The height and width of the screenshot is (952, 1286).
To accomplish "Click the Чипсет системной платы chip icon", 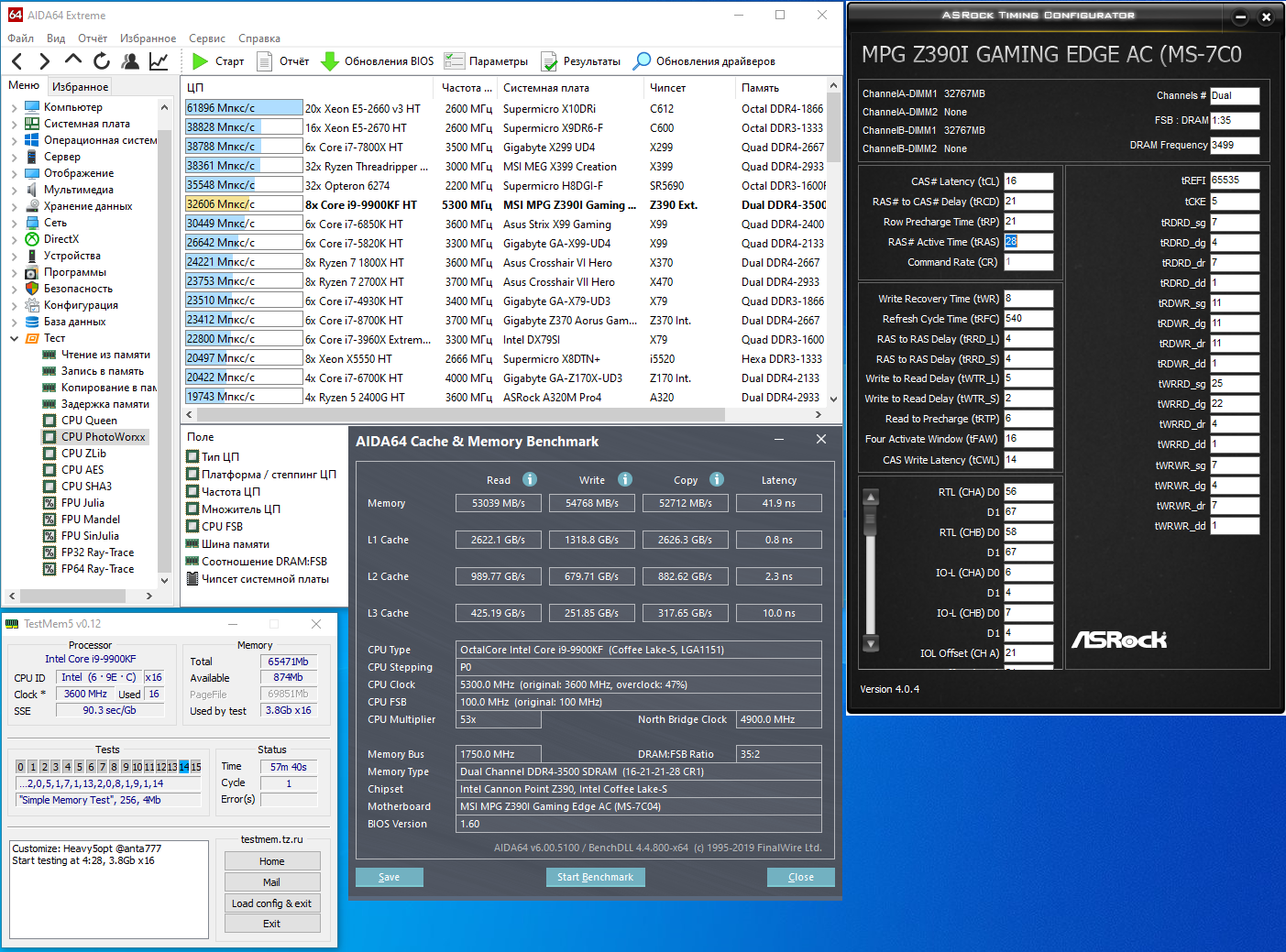I will [x=192, y=579].
